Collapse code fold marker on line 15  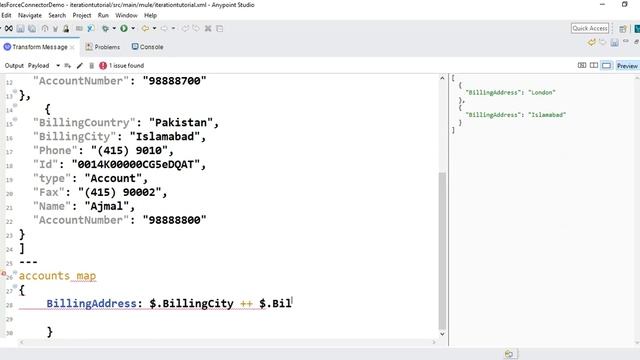tap(15, 119)
